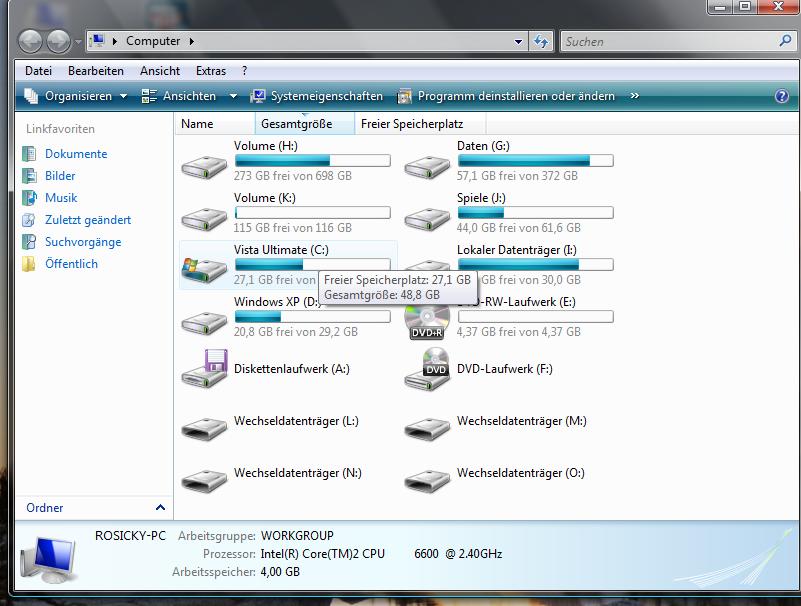Click the DVD+R disc icon for drive E:
This screenshot has width=801, height=606.
coord(427,322)
